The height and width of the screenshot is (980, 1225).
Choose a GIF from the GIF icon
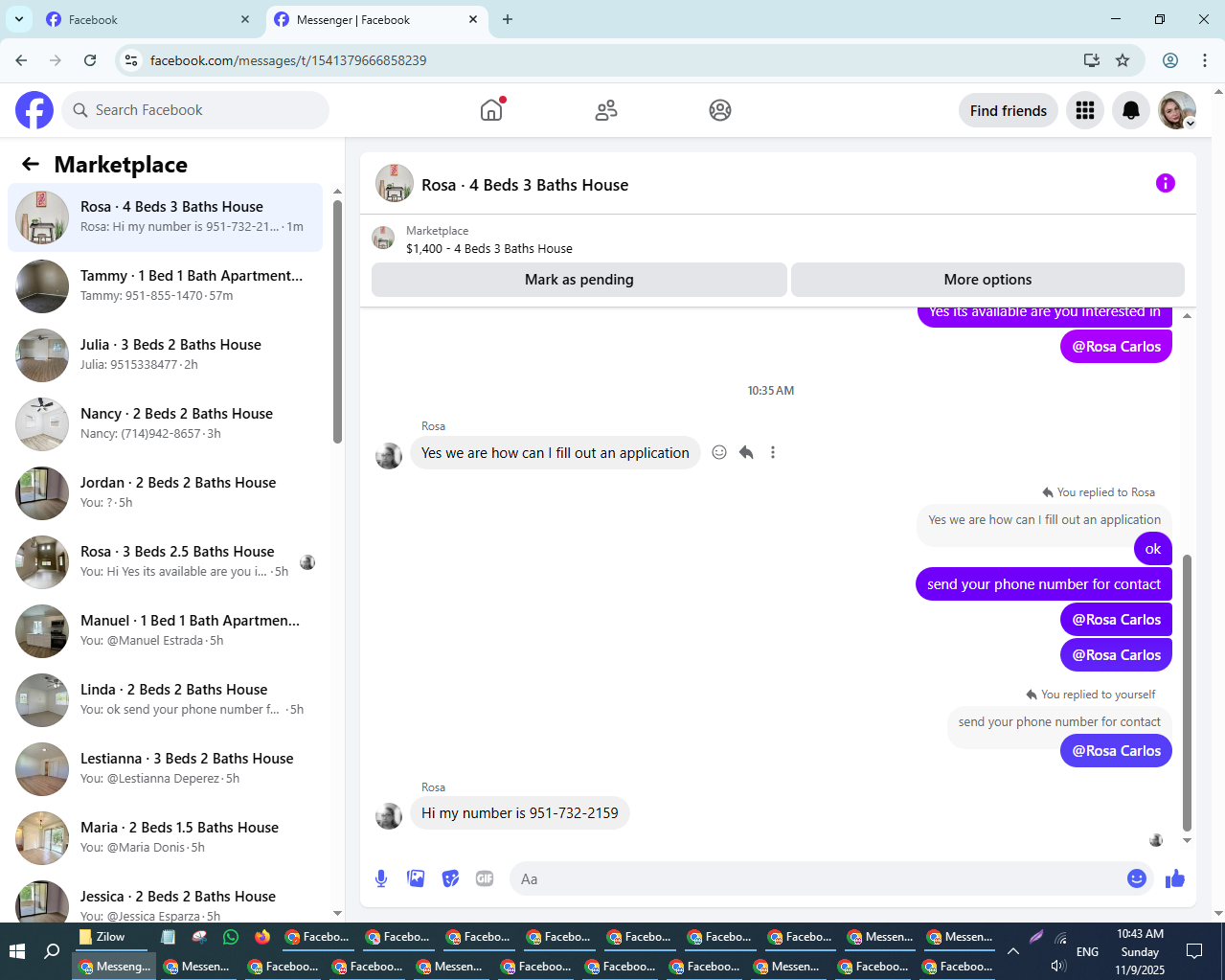485,878
